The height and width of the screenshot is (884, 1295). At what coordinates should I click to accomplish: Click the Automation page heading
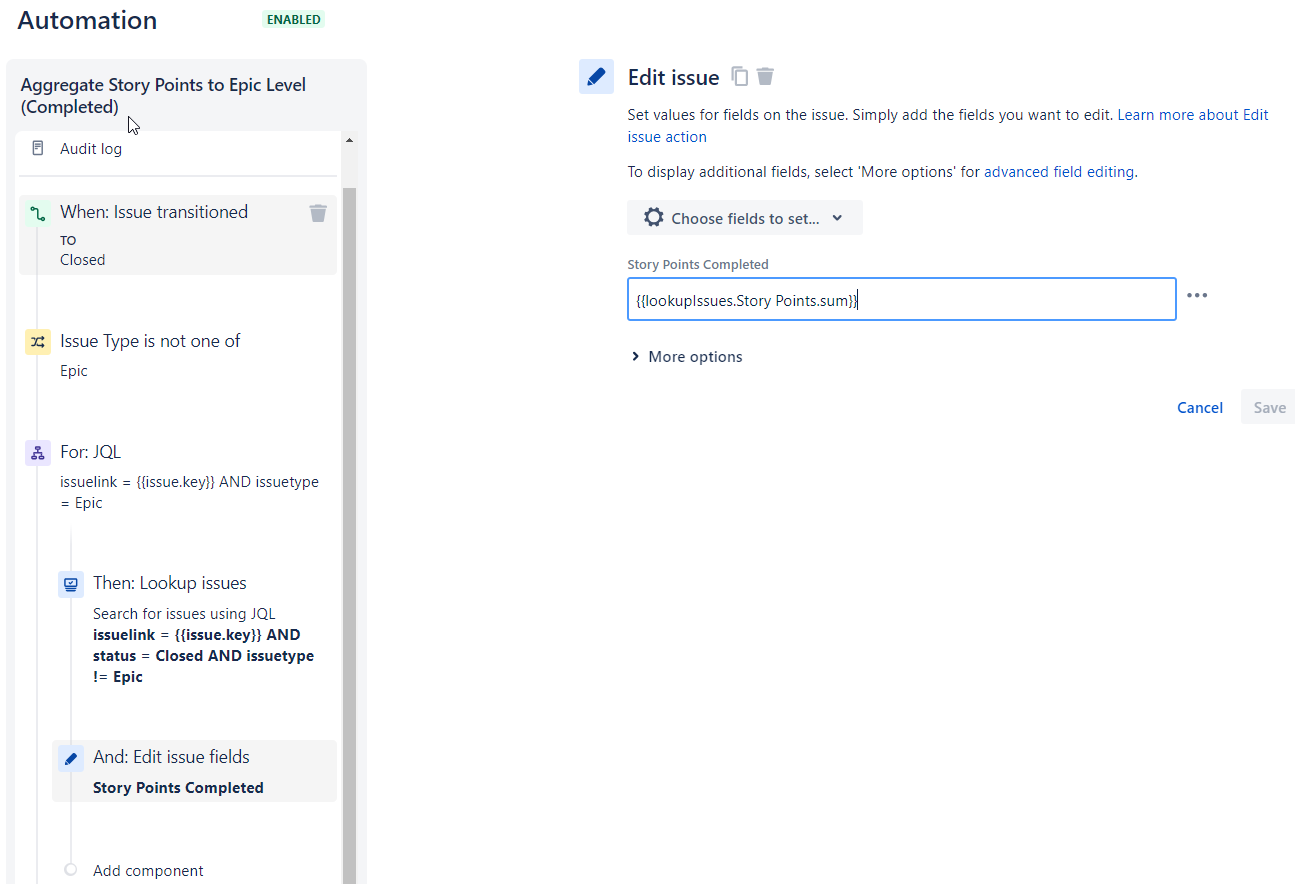[87, 20]
